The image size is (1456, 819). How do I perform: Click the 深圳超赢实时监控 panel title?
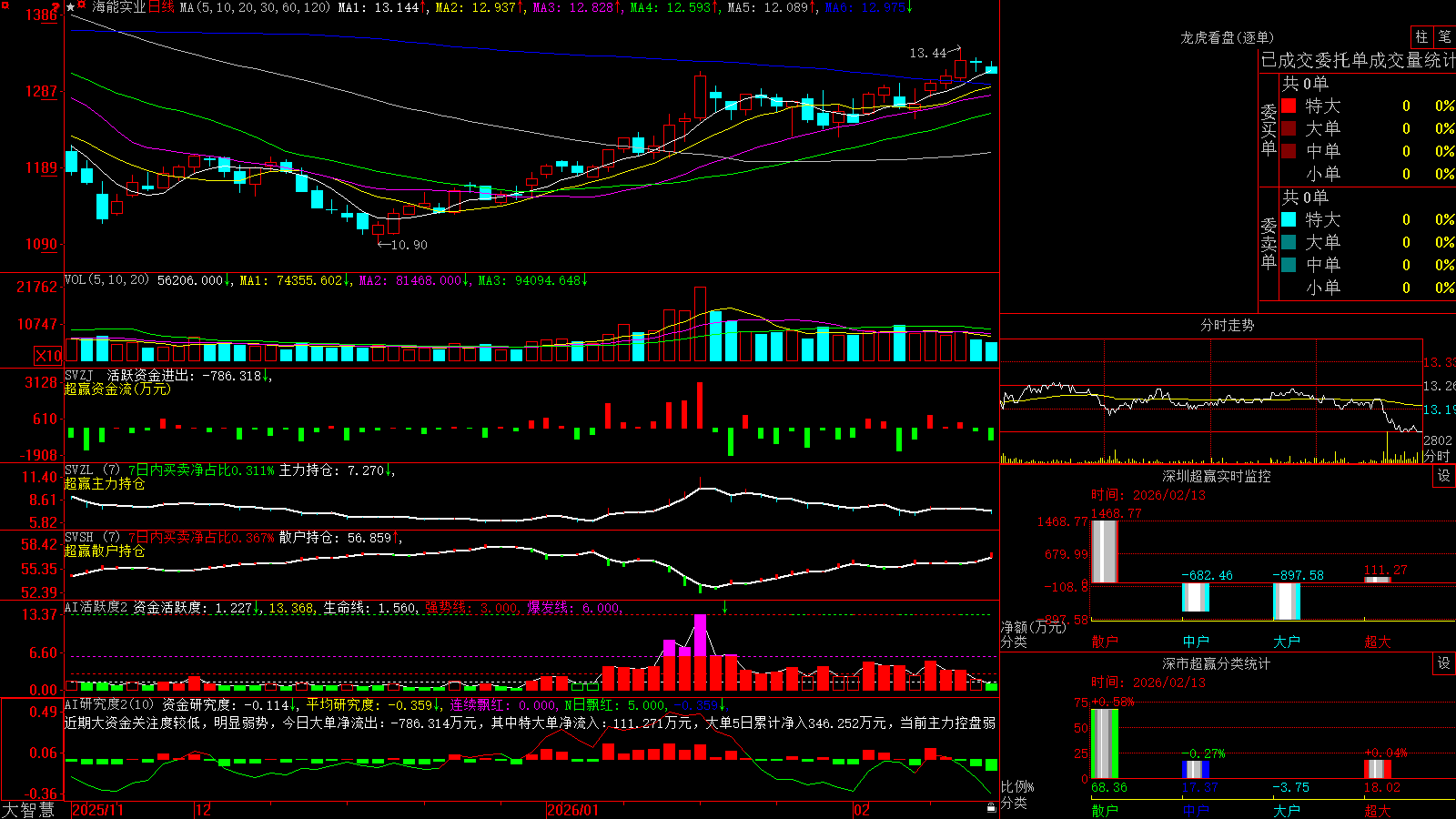tap(1216, 476)
